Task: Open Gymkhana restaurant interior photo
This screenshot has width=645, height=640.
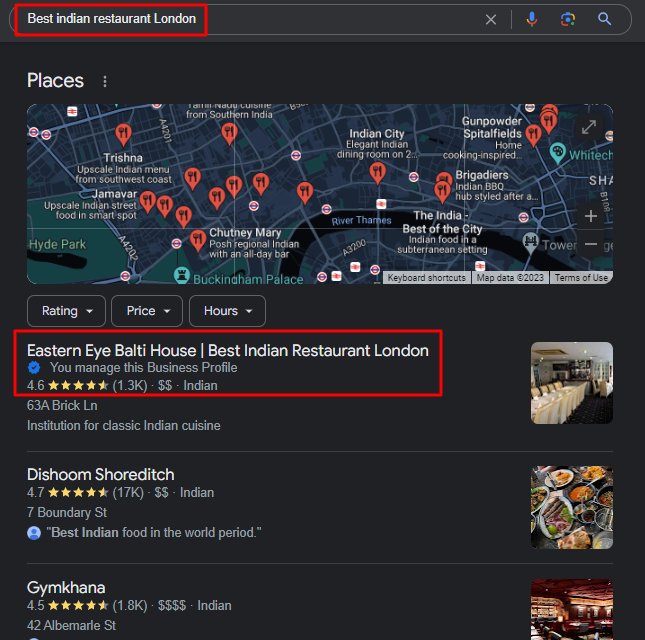Action: click(x=572, y=610)
